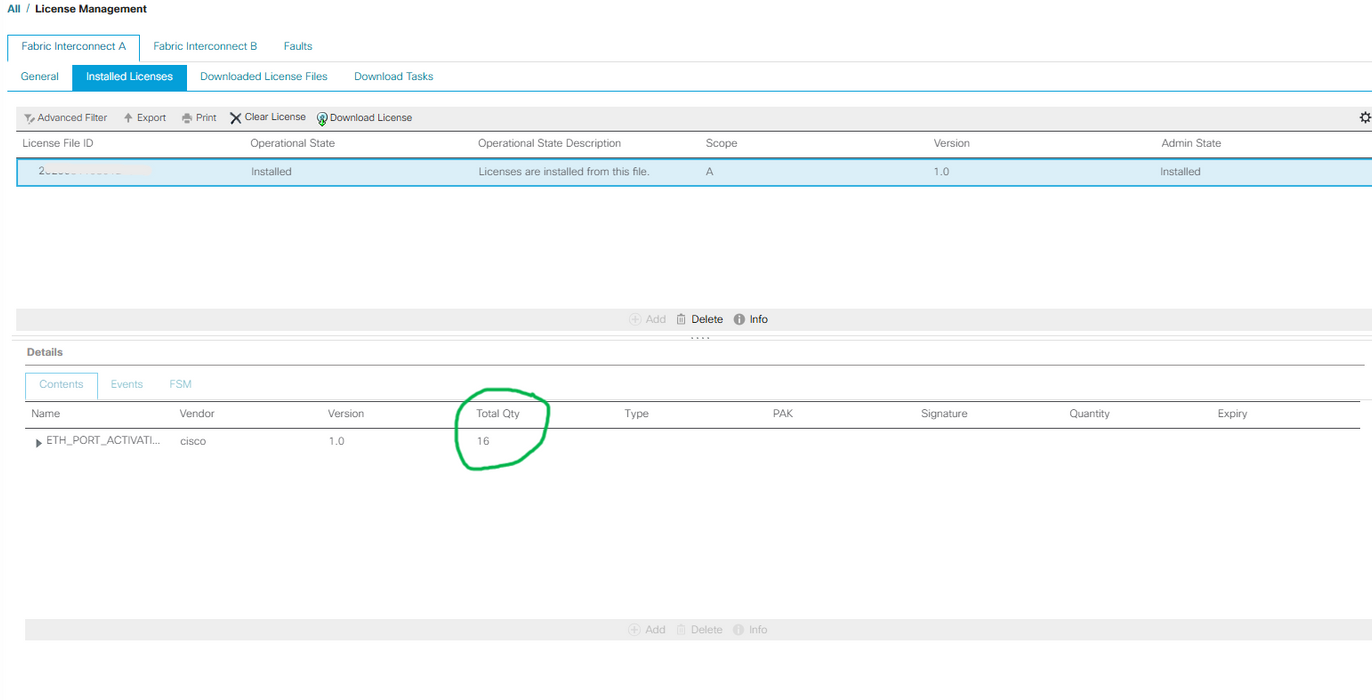
Task: Click the upper Delete trash icon
Action: pos(681,319)
